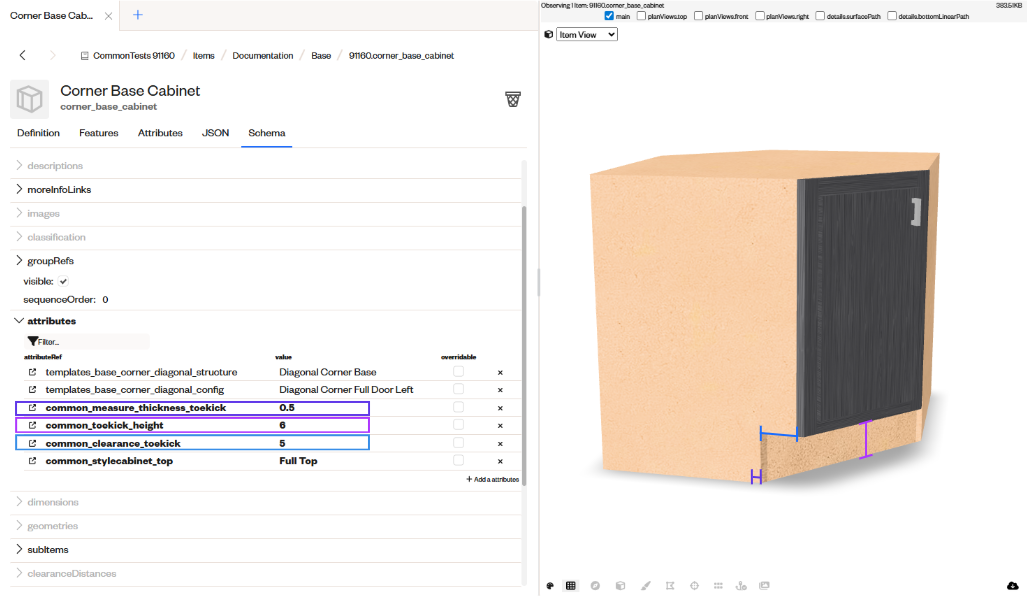Click the cube icon beside Item View dropdown
Image resolution: width=1027 pixels, height=598 pixels.
click(549, 34)
